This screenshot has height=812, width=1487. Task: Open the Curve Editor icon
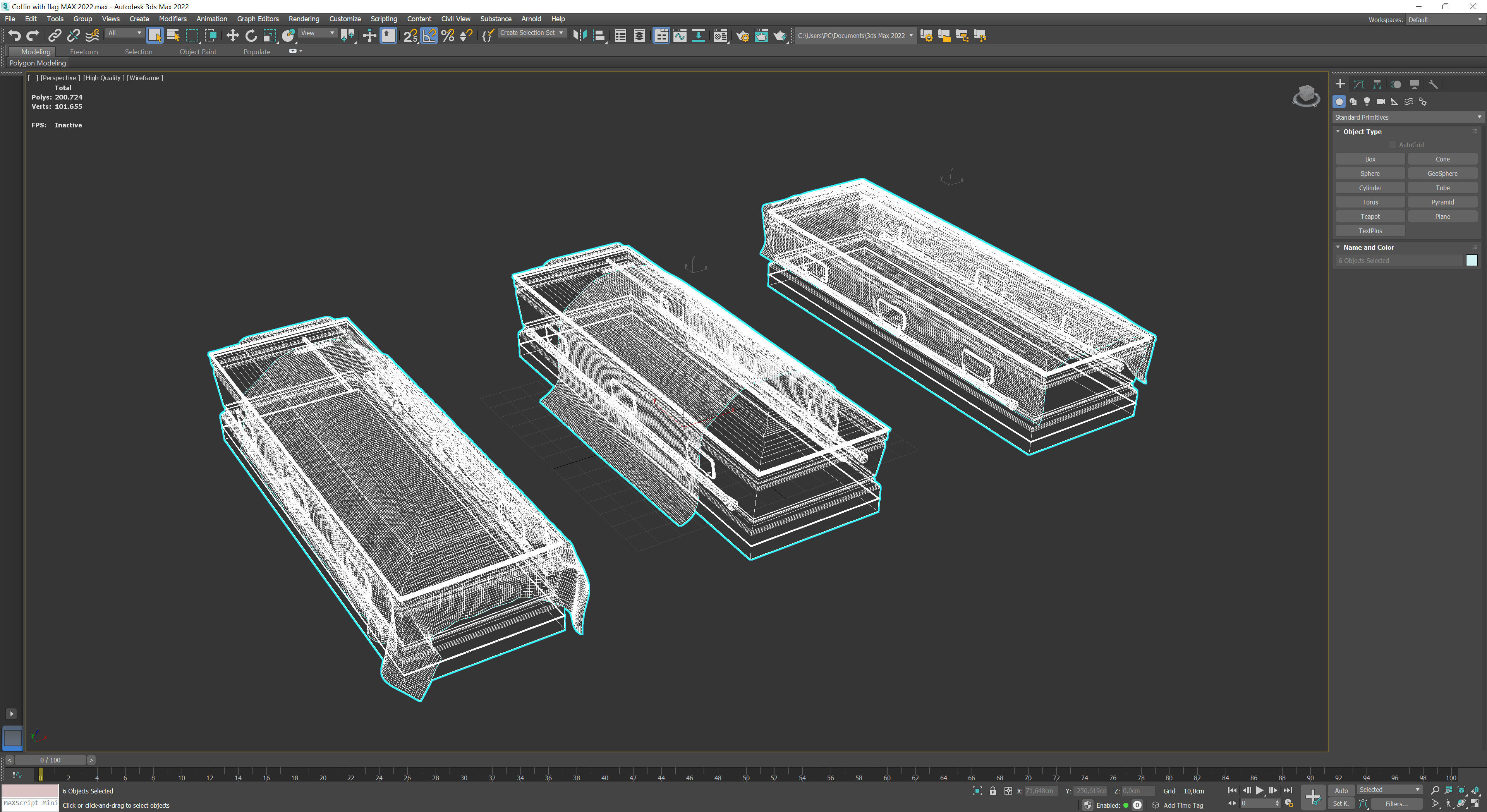(x=680, y=36)
